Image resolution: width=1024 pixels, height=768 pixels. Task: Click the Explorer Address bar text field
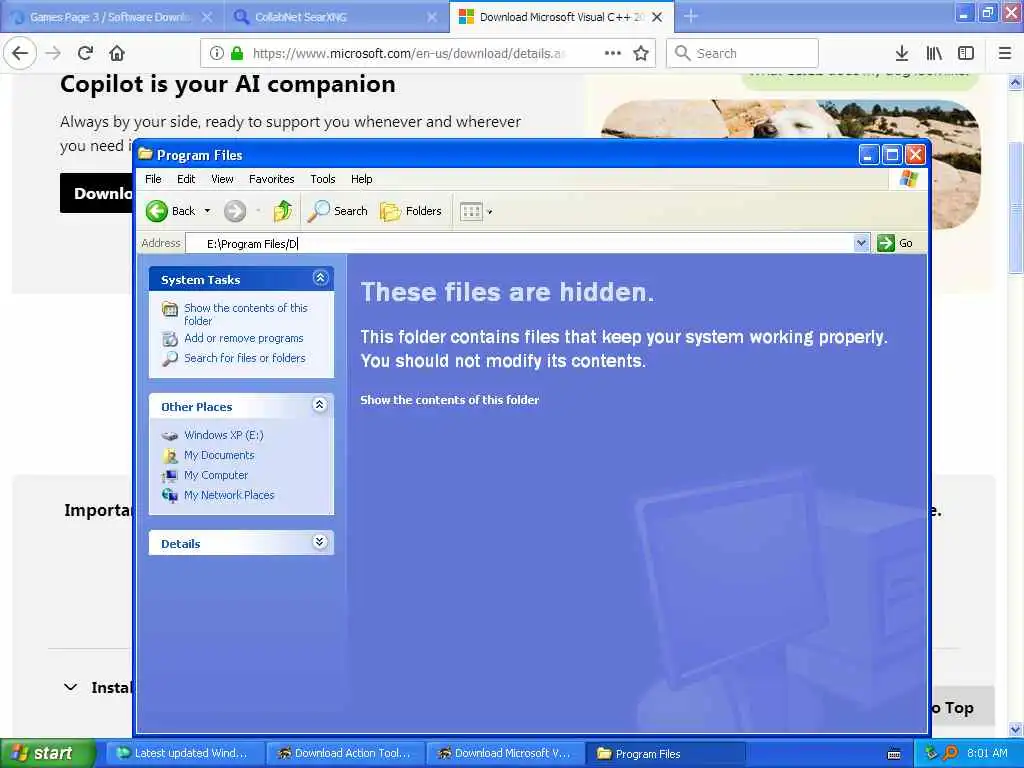[x=520, y=244]
